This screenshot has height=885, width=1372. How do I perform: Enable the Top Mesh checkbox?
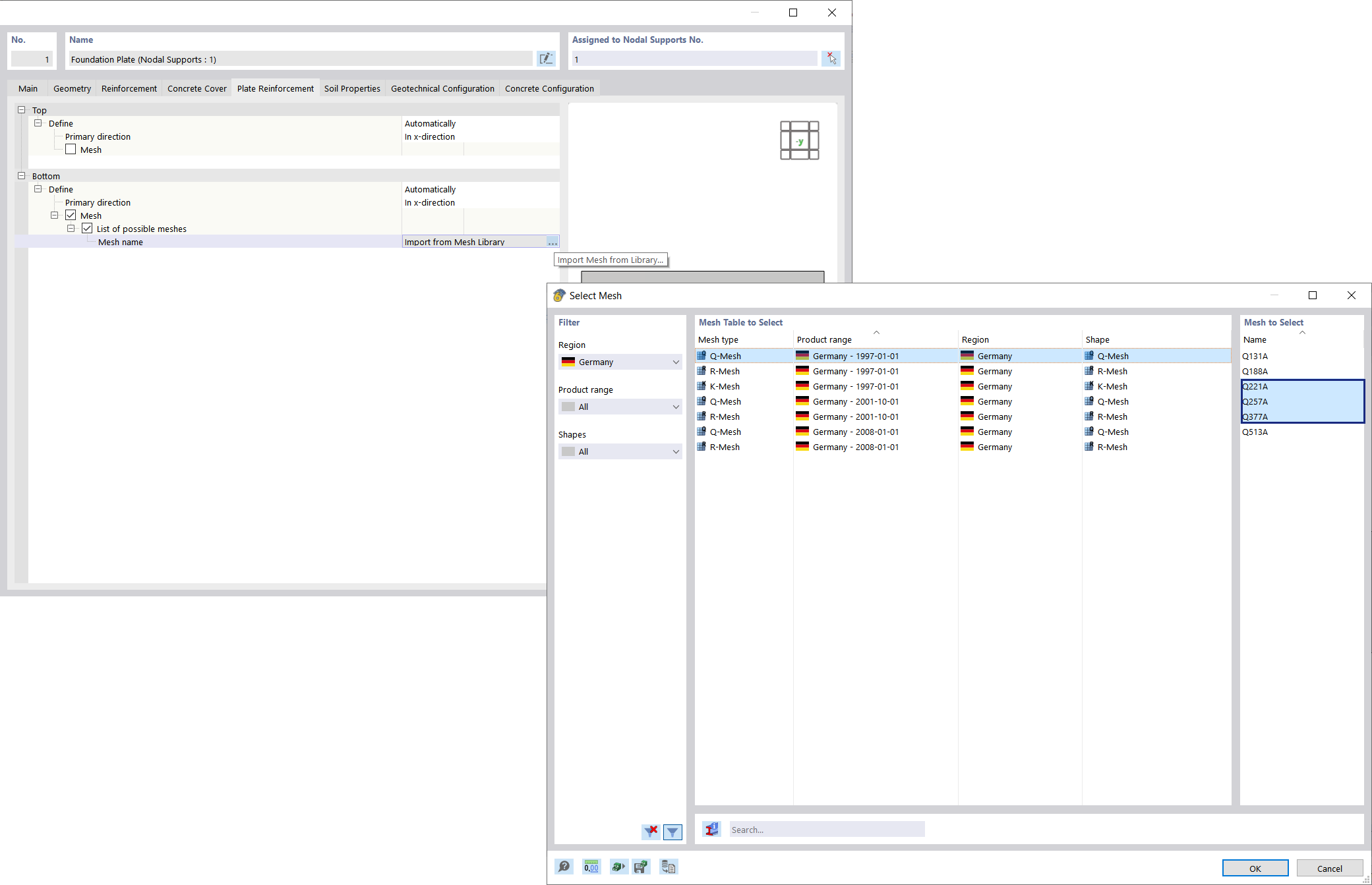click(71, 150)
